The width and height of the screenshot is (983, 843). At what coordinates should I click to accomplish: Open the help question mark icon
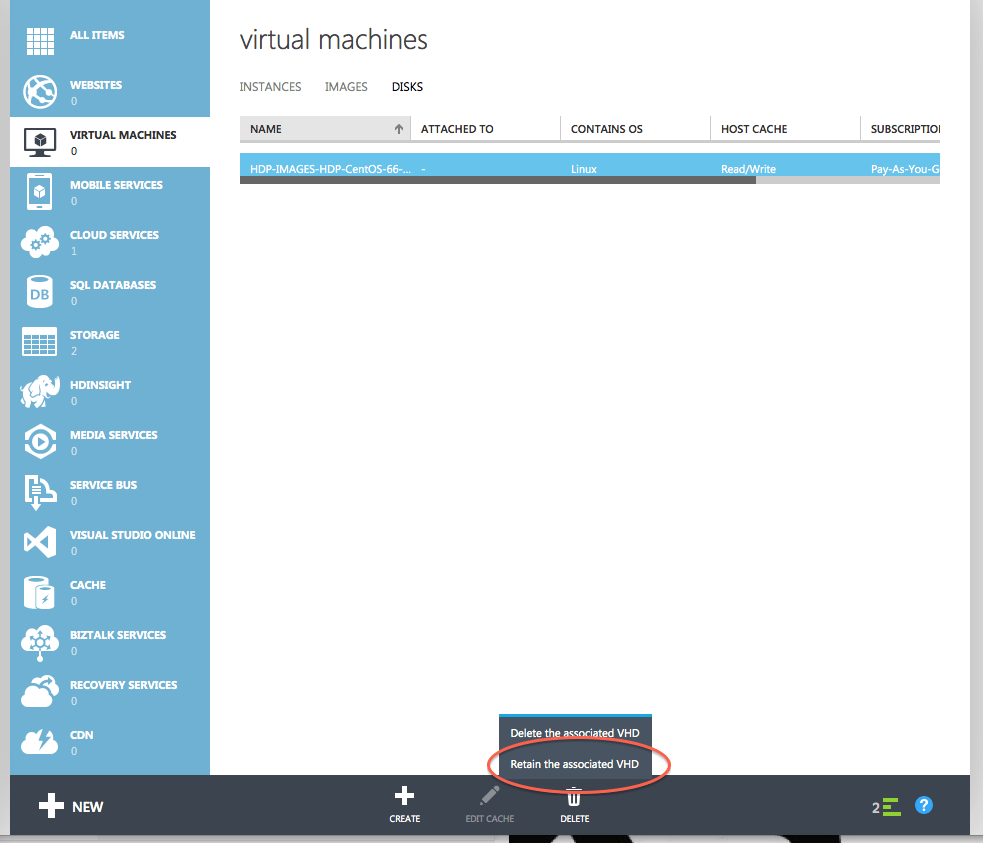pos(923,805)
